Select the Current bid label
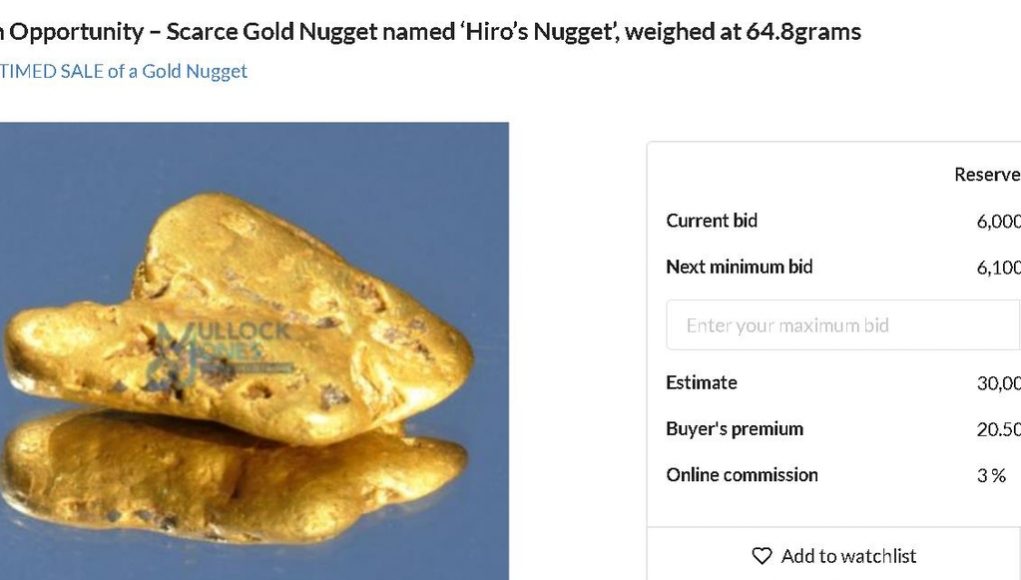The width and height of the screenshot is (1021, 580). click(712, 221)
